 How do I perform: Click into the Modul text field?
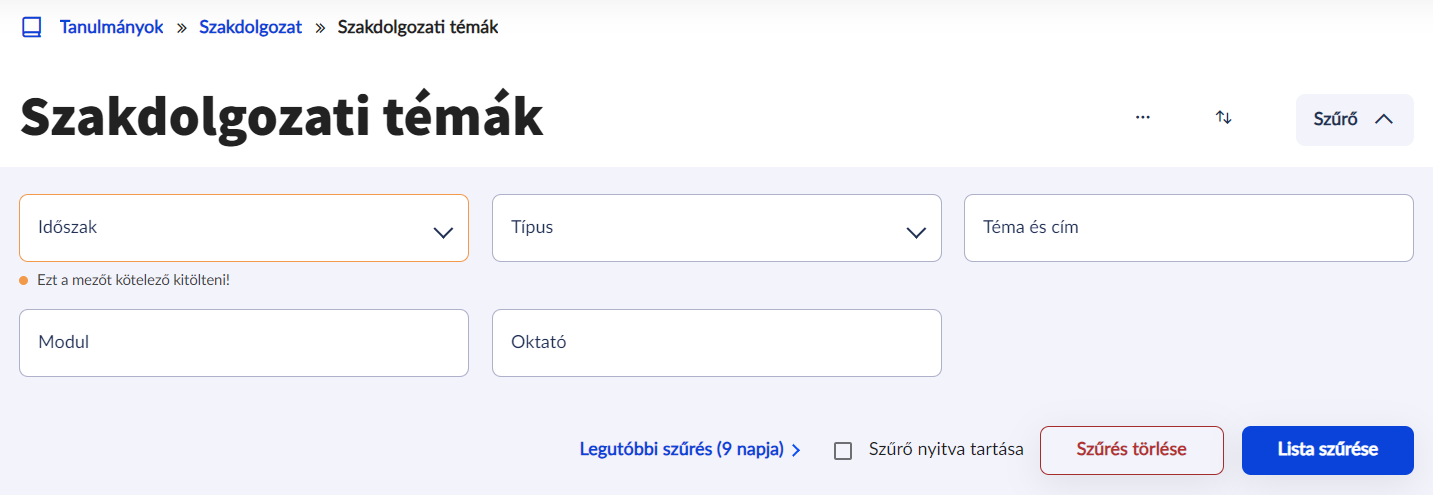(243, 343)
